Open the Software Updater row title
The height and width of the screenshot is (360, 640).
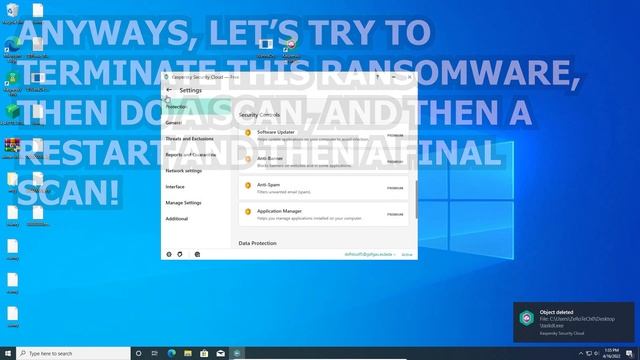pos(276,132)
